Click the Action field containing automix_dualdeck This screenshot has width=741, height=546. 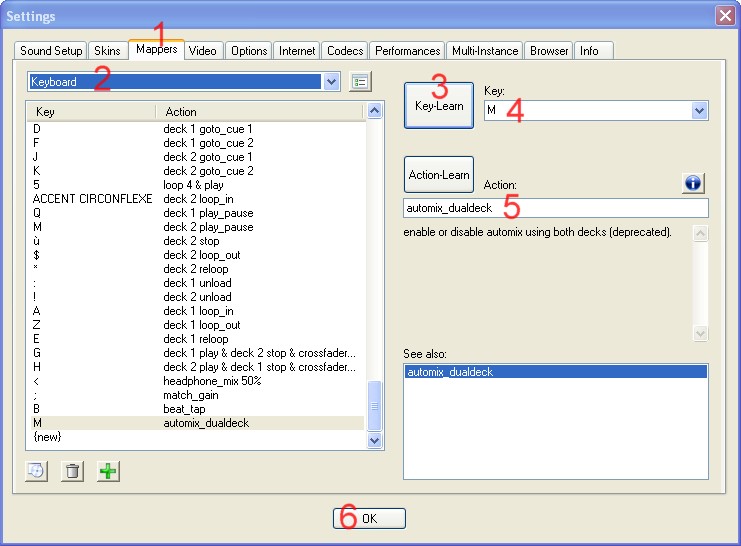point(555,208)
